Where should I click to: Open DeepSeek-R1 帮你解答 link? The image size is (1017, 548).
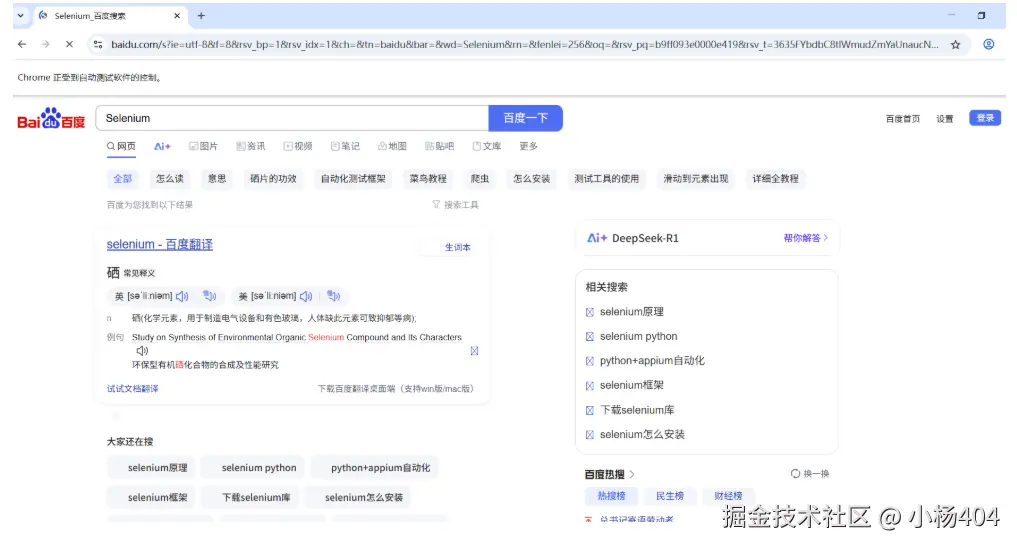coord(806,238)
